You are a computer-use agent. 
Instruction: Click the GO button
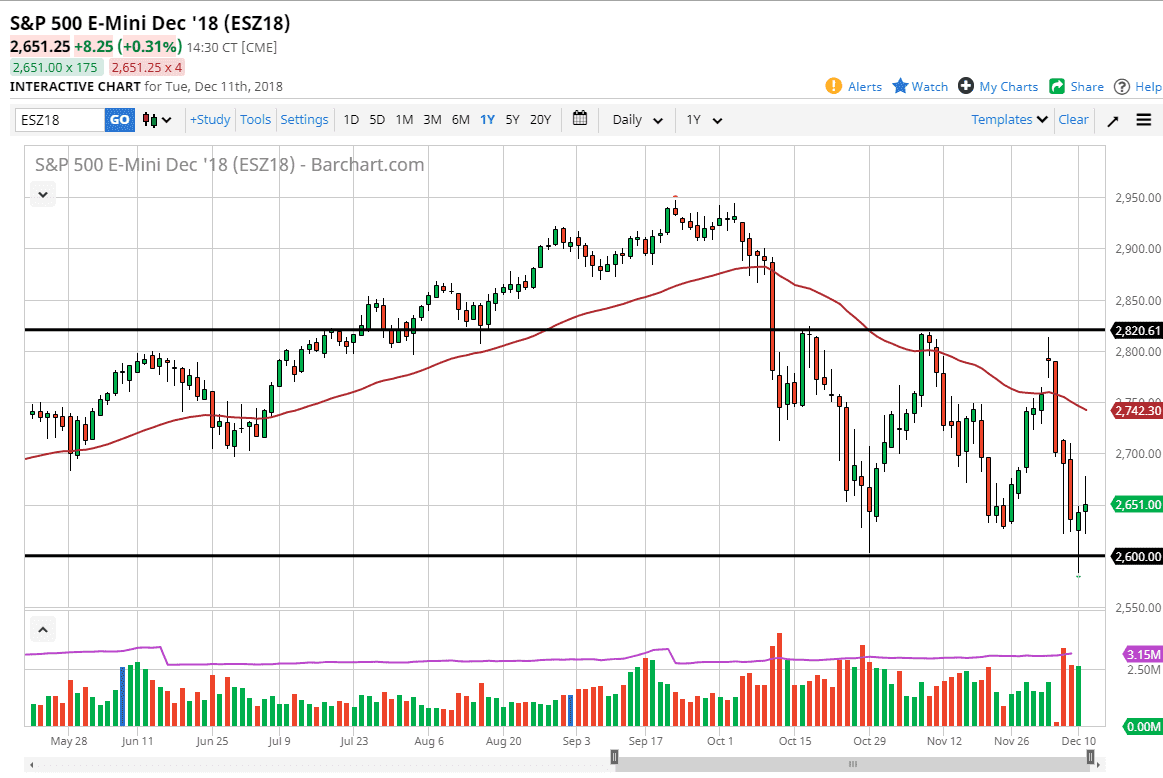click(x=119, y=119)
